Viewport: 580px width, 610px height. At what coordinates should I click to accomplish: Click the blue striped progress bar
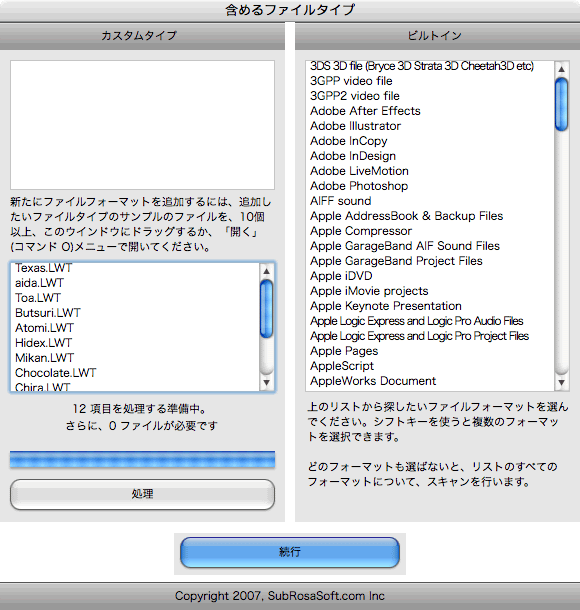point(142,459)
